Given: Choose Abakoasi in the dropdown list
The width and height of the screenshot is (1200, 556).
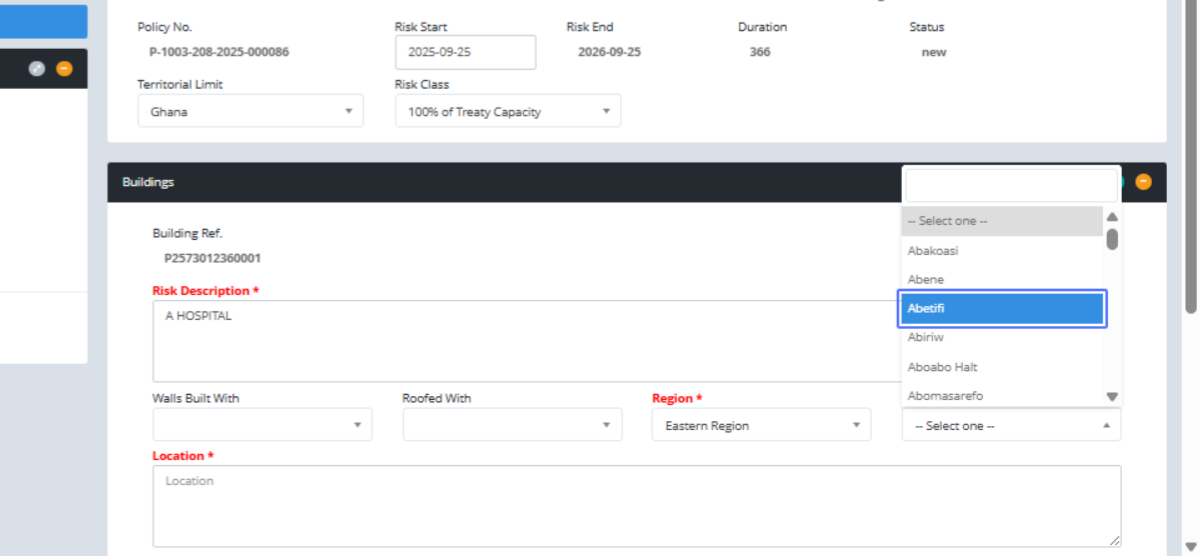Looking at the screenshot, I should [1002, 250].
